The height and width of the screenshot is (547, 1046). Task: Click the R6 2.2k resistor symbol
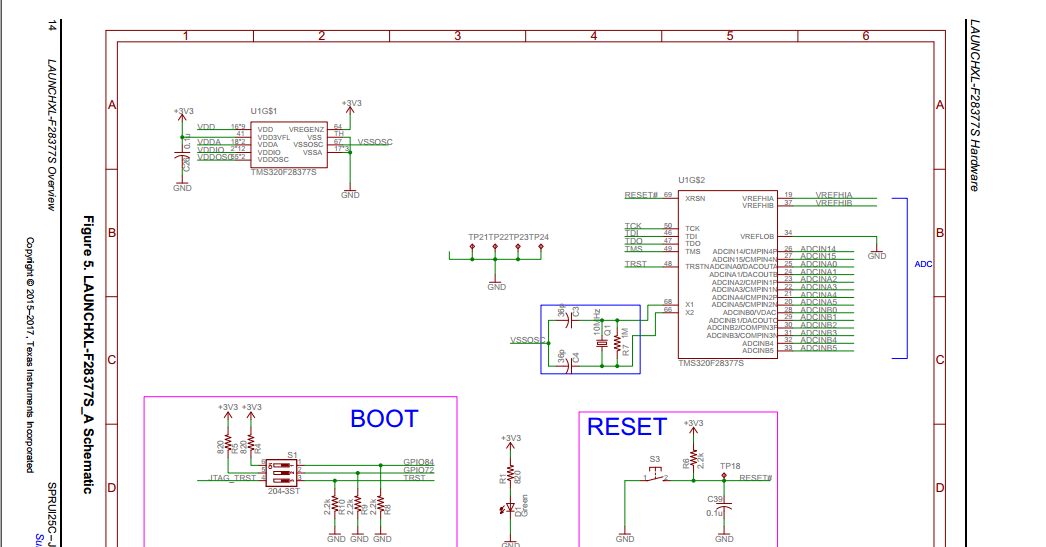(693, 458)
